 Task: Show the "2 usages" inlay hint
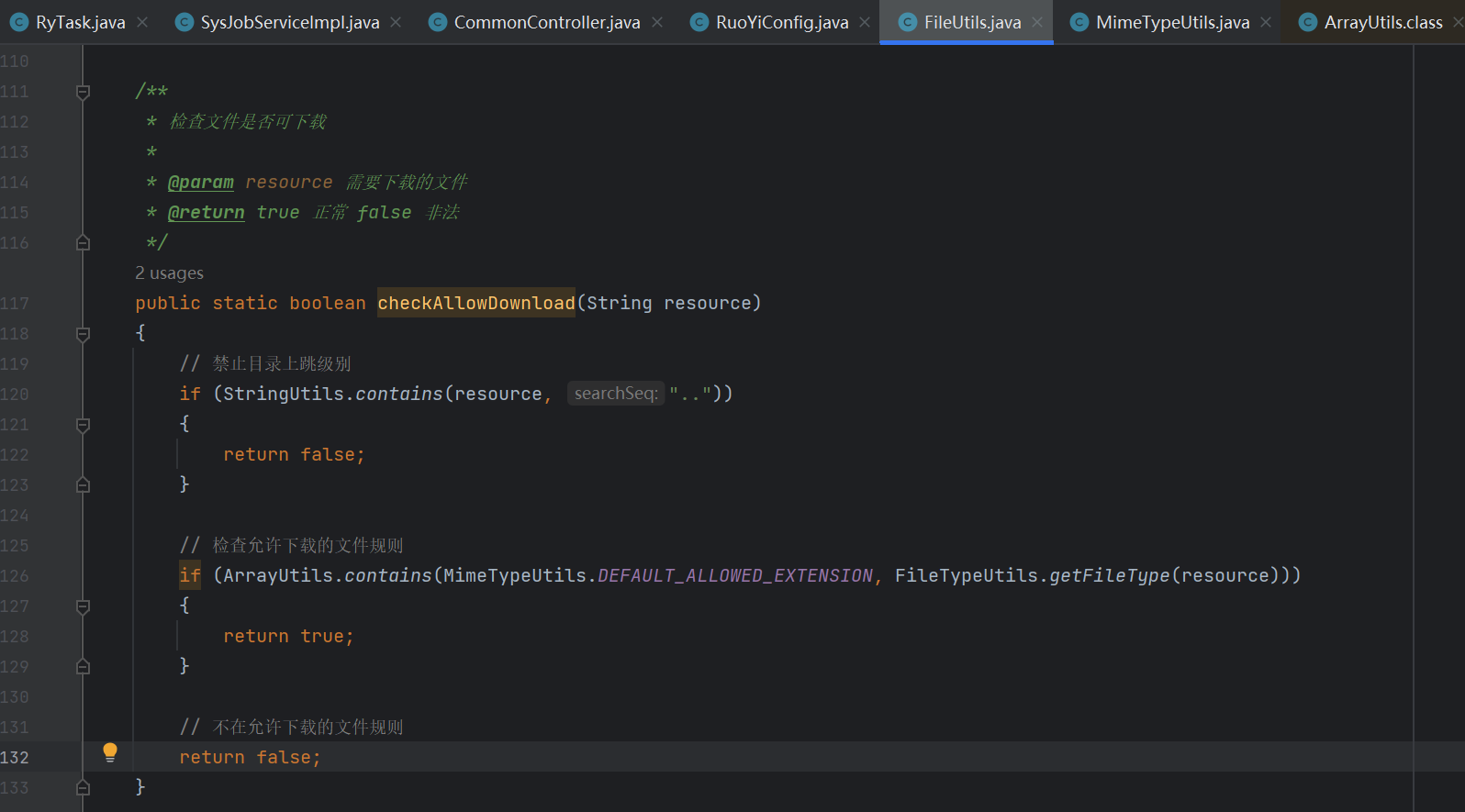click(169, 273)
